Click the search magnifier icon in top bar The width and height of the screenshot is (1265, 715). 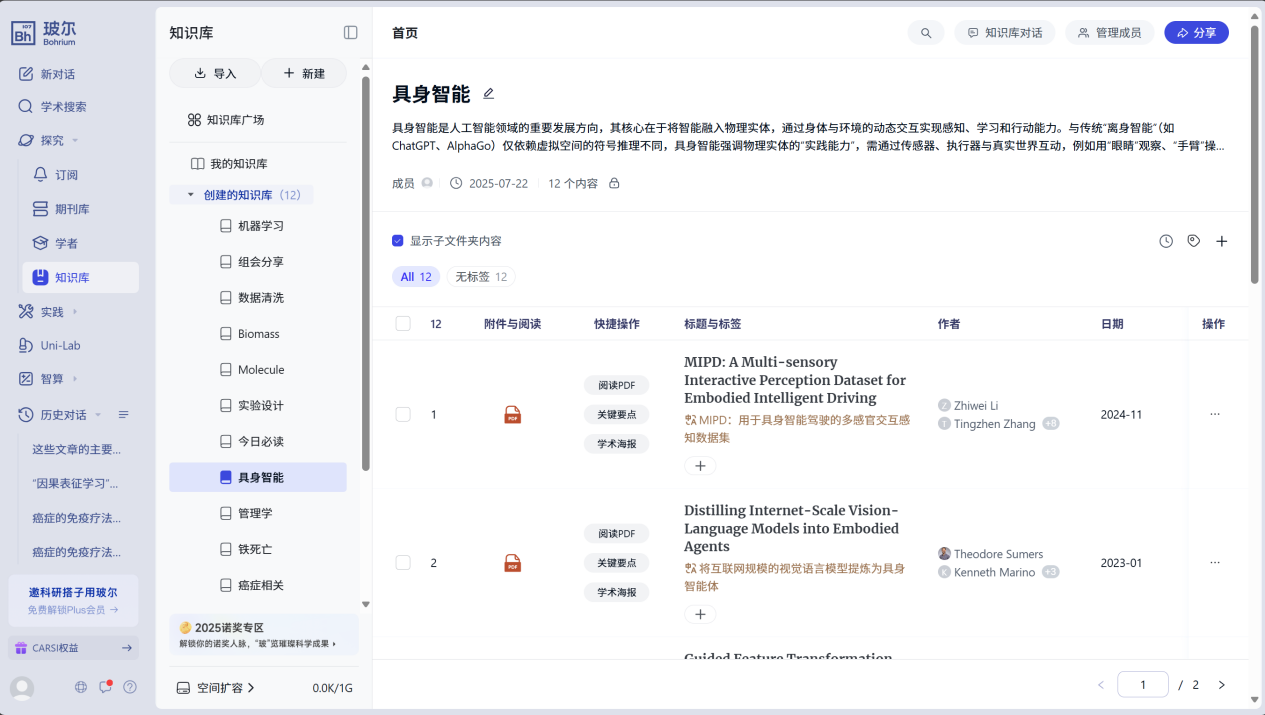926,33
